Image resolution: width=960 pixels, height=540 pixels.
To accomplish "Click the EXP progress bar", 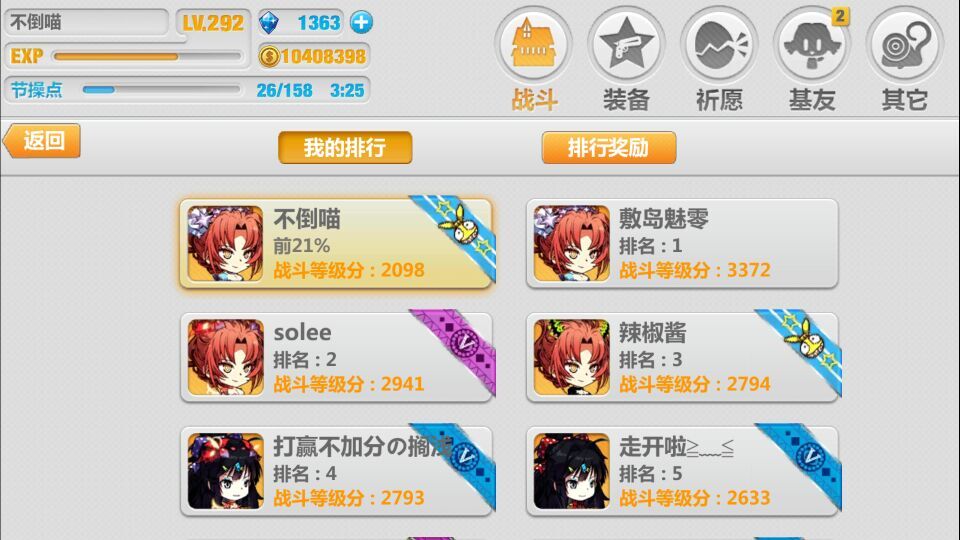I will 147,56.
